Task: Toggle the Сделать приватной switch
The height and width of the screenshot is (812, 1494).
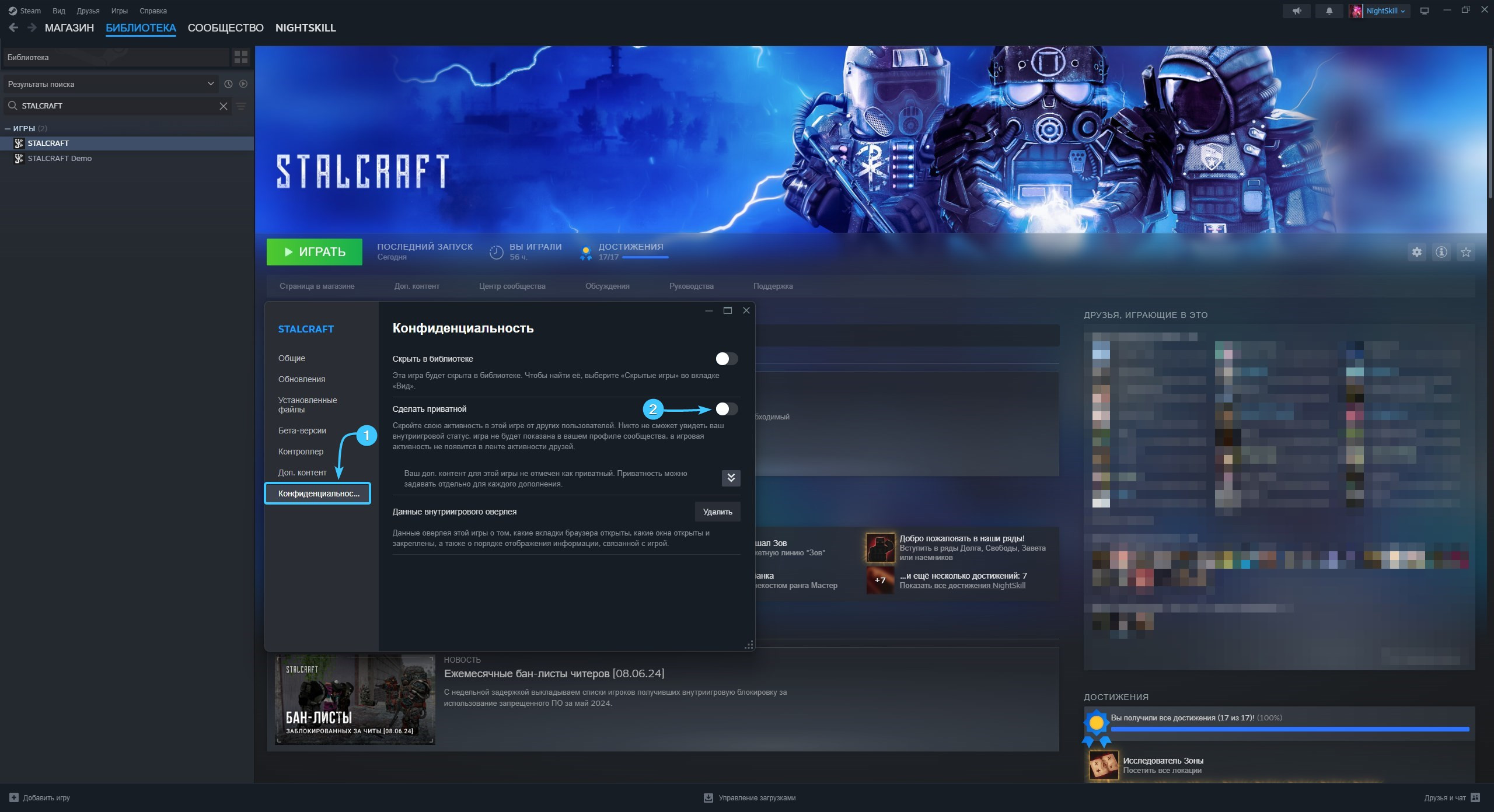Action: pyautogui.click(x=725, y=408)
